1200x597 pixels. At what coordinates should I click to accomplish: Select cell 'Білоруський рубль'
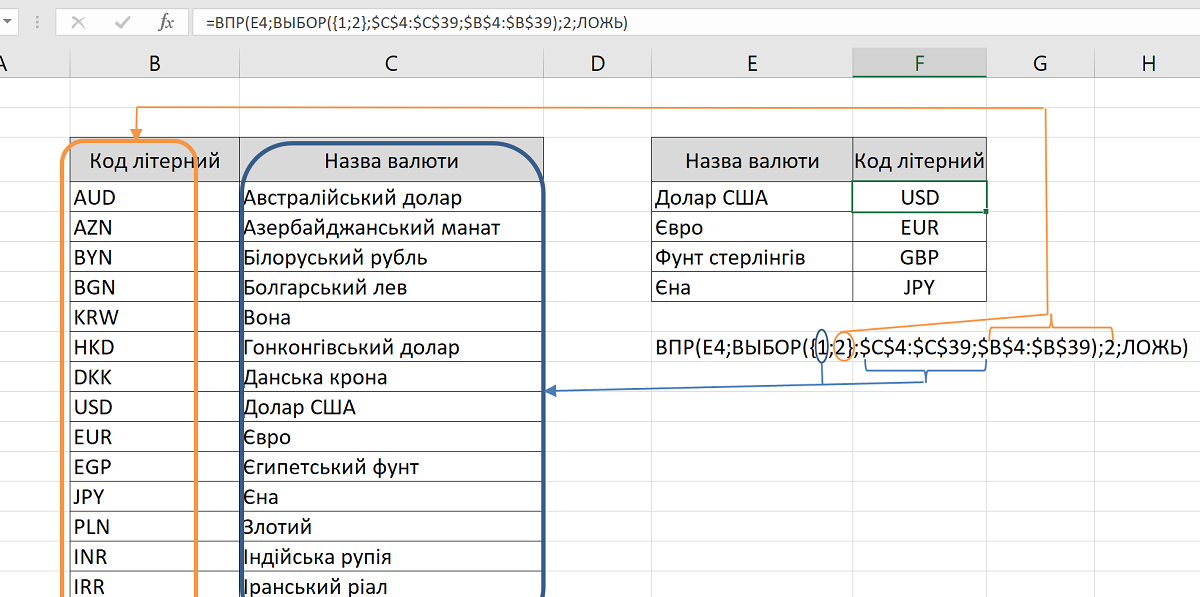[391, 257]
